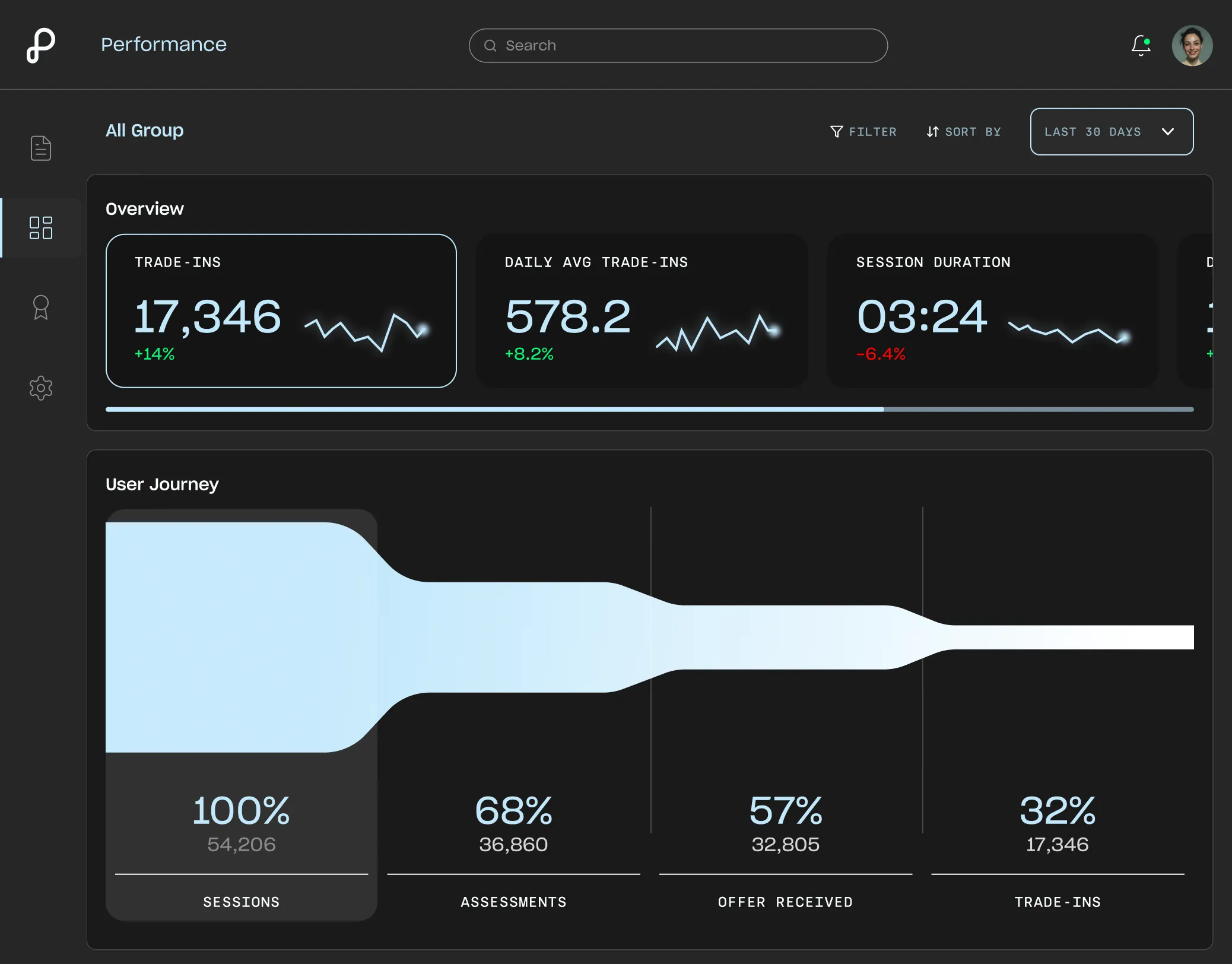The image size is (1232, 964).
Task: Select the Assessments funnel stage
Action: (513, 831)
